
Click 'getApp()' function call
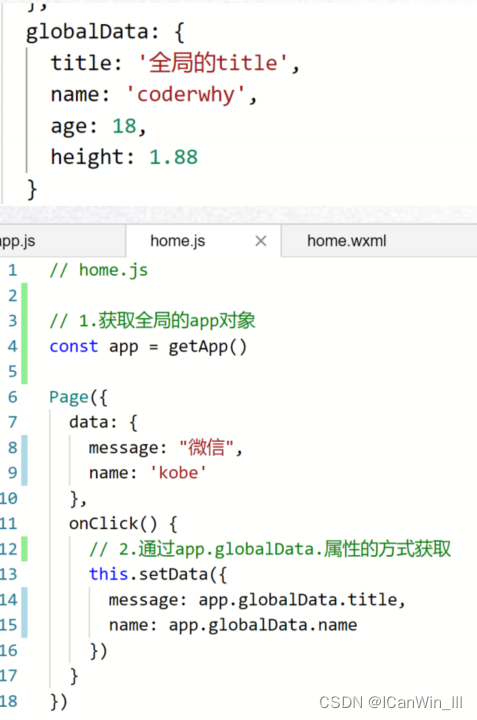click(x=208, y=347)
